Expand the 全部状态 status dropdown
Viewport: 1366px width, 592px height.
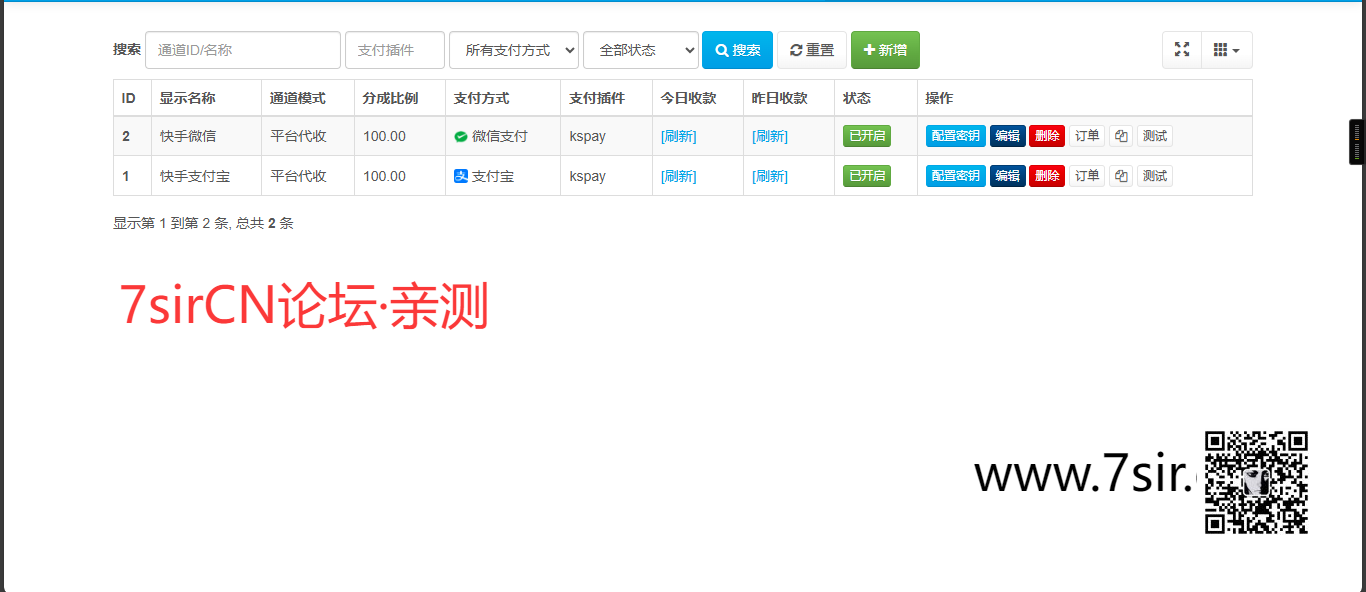tap(640, 50)
